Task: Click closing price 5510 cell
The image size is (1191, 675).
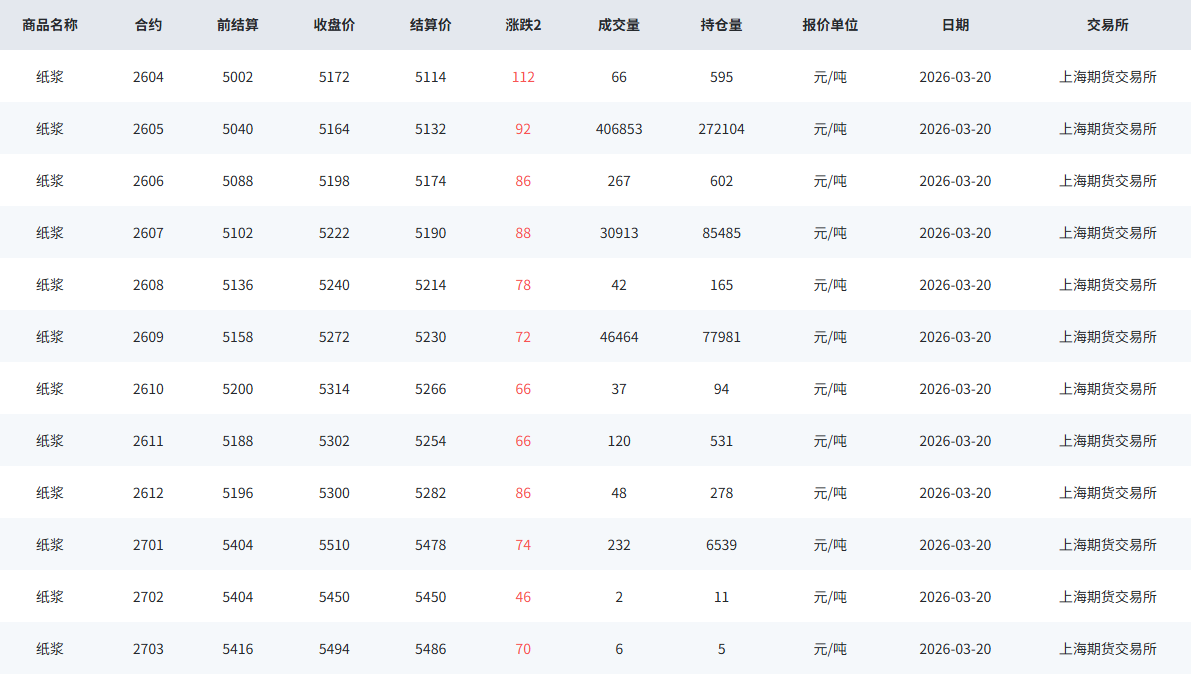Action: [334, 545]
